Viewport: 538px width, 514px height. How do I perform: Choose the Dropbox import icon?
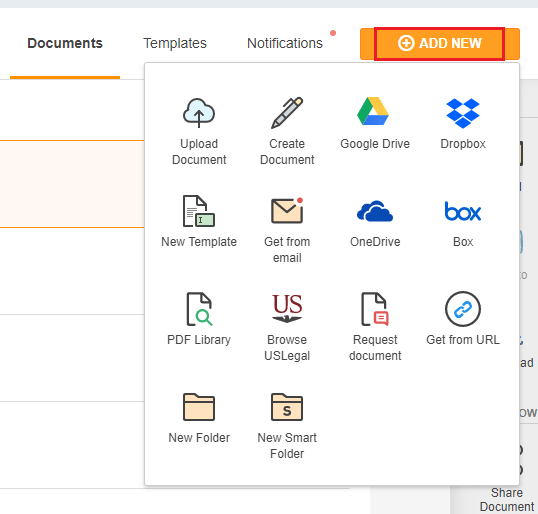coord(463,113)
